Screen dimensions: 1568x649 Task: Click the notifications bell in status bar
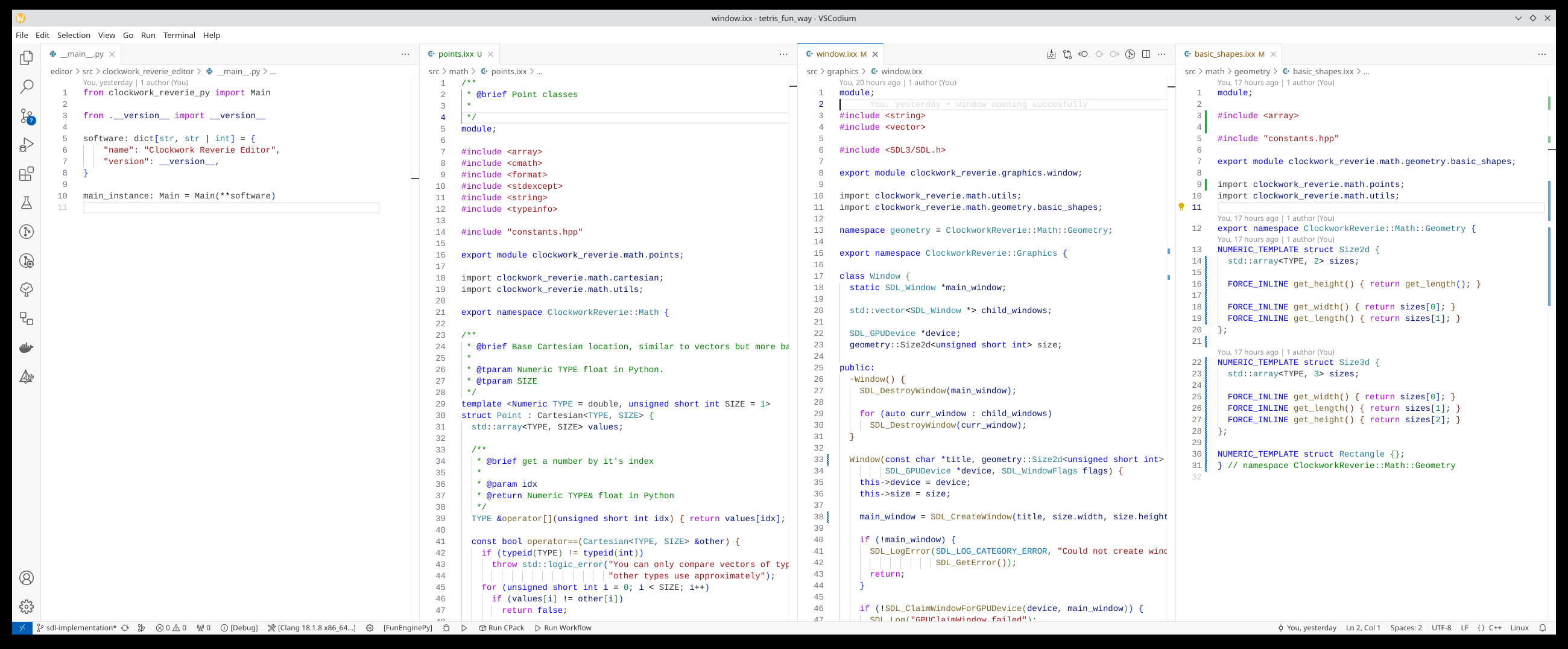(1542, 628)
